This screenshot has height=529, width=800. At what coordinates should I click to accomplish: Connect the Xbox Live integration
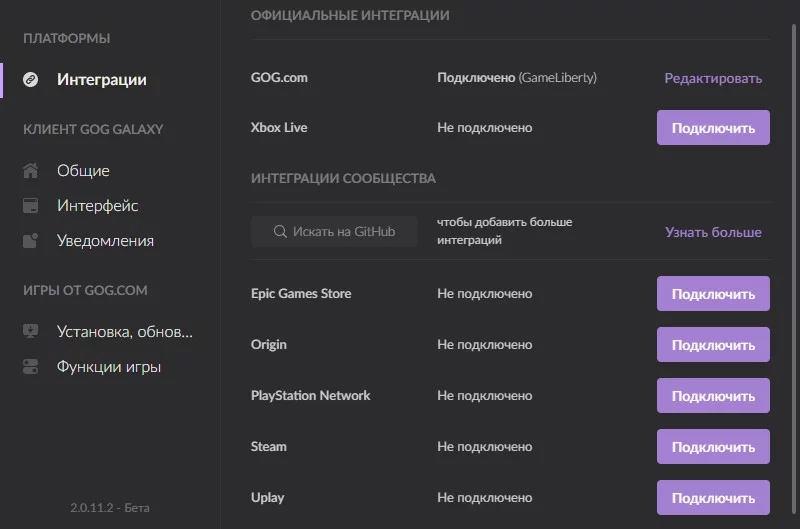click(713, 128)
